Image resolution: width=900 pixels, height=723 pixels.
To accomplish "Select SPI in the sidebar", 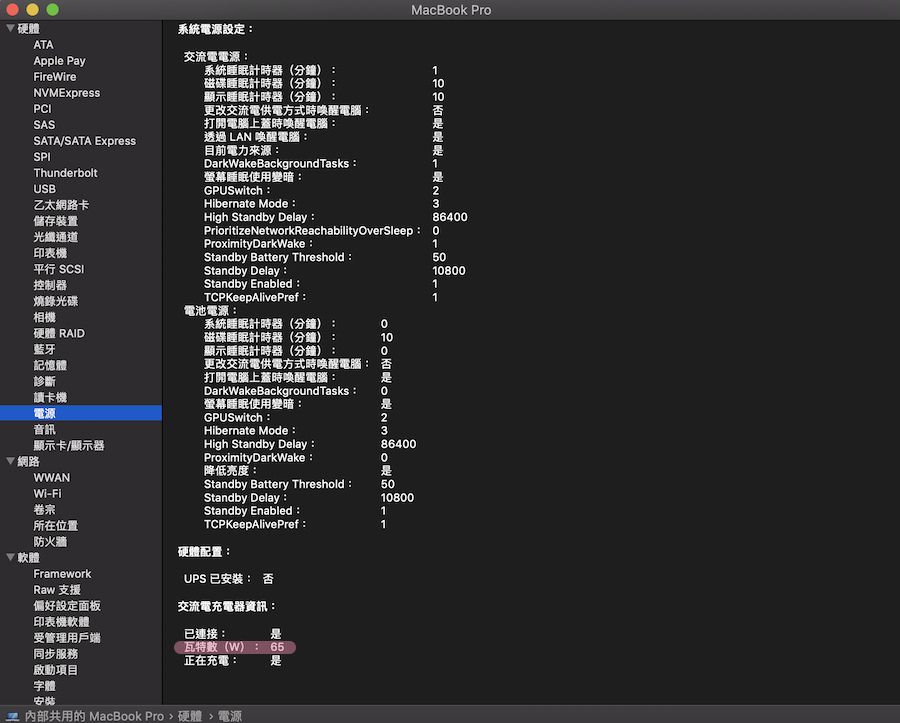I will pyautogui.click(x=42, y=157).
